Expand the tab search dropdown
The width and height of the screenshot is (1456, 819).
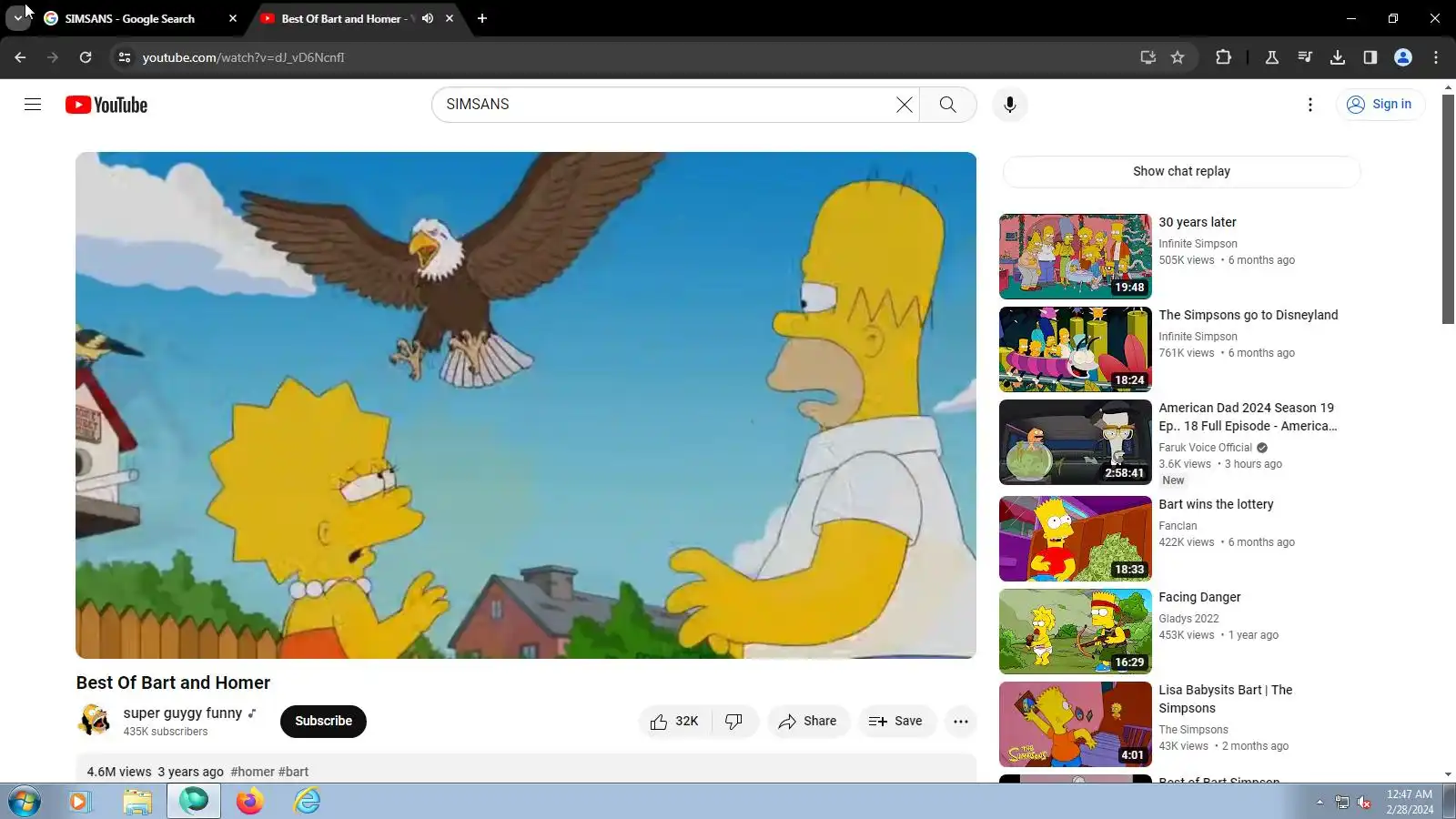coord(18,18)
